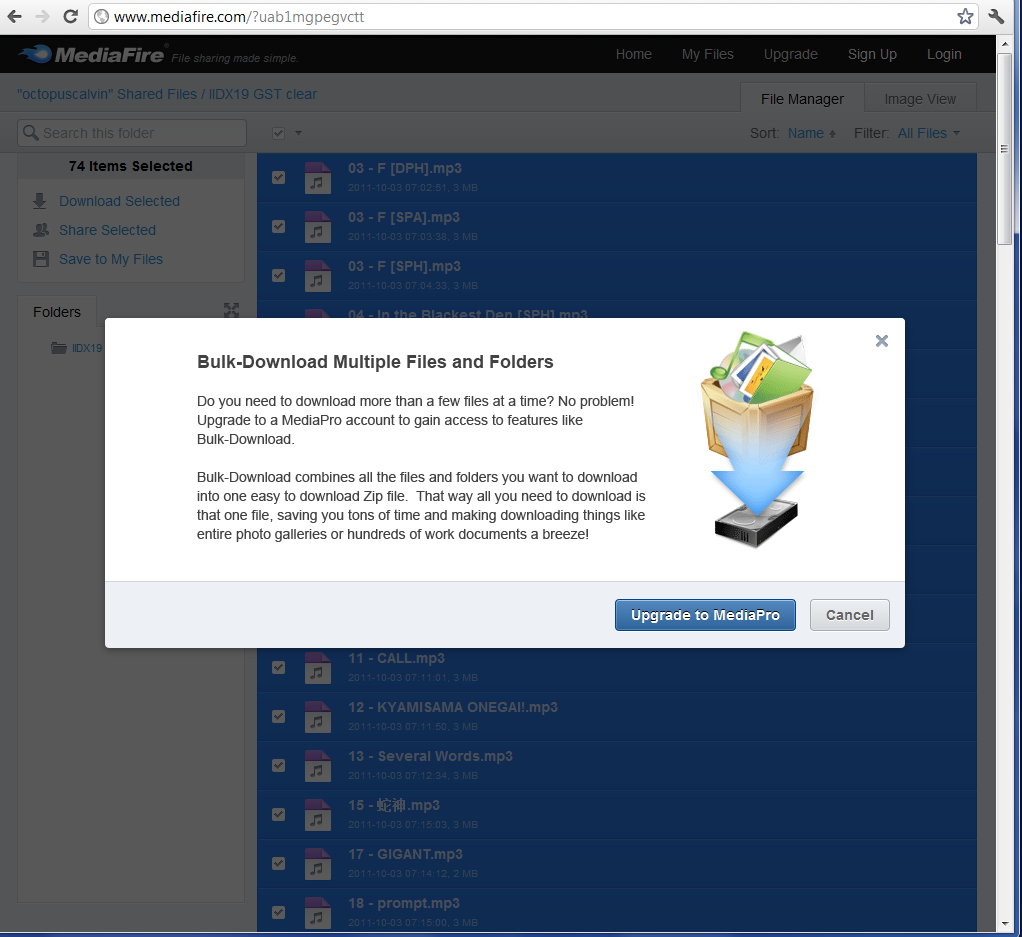The width and height of the screenshot is (1022, 937).
Task: Open the Upgrade menu item
Action: (x=790, y=55)
